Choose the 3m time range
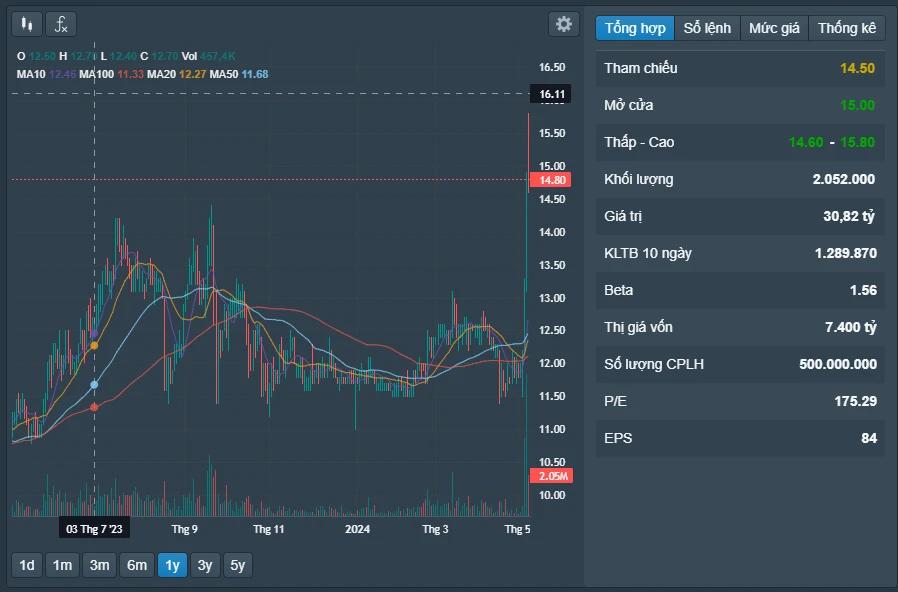 99,565
